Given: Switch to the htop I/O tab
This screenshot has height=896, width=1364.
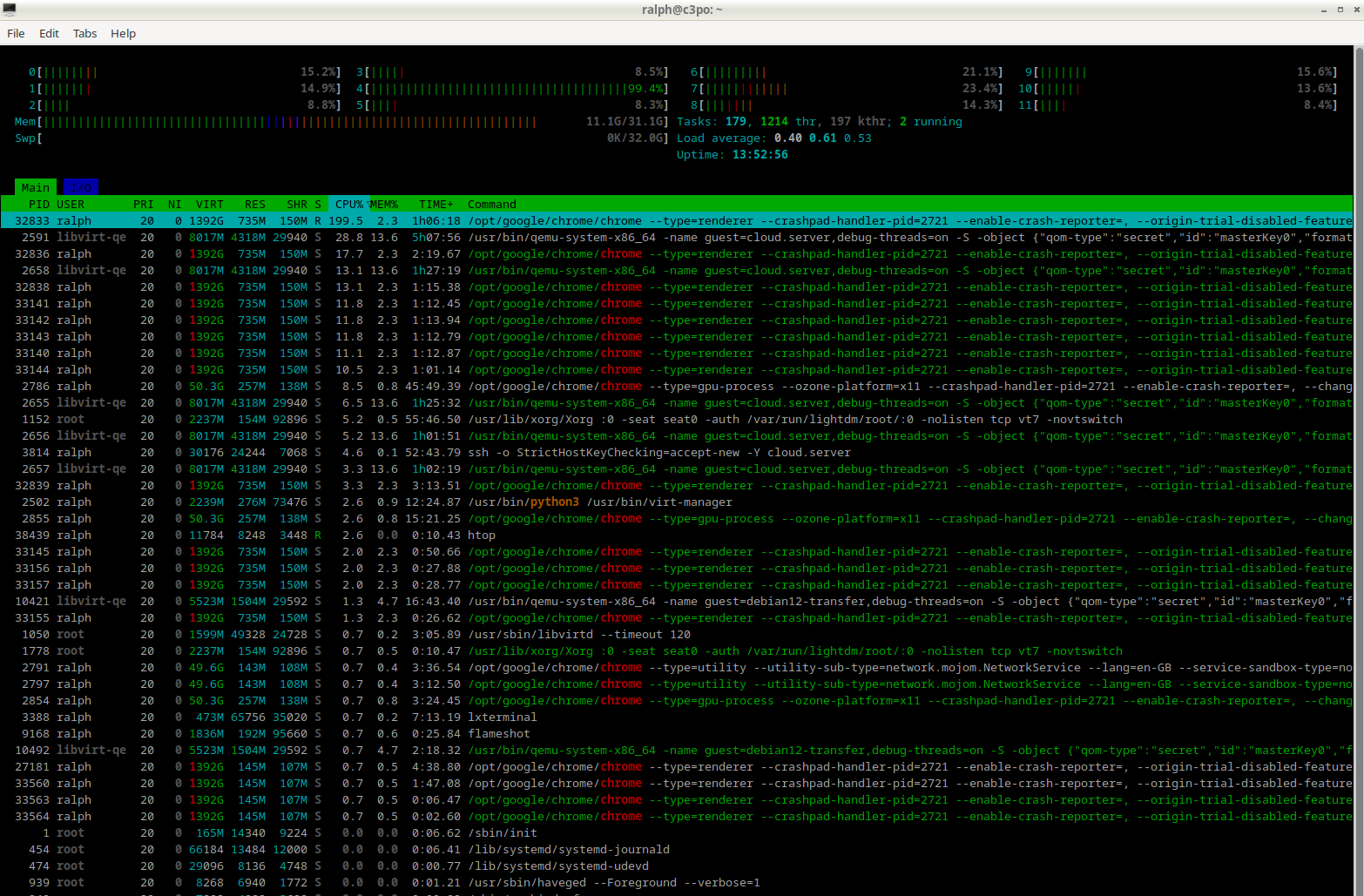Looking at the screenshot, I should pos(81,187).
